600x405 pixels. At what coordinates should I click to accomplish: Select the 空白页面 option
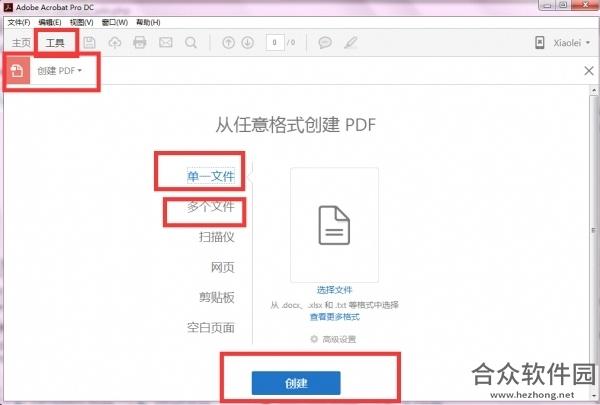tap(211, 327)
